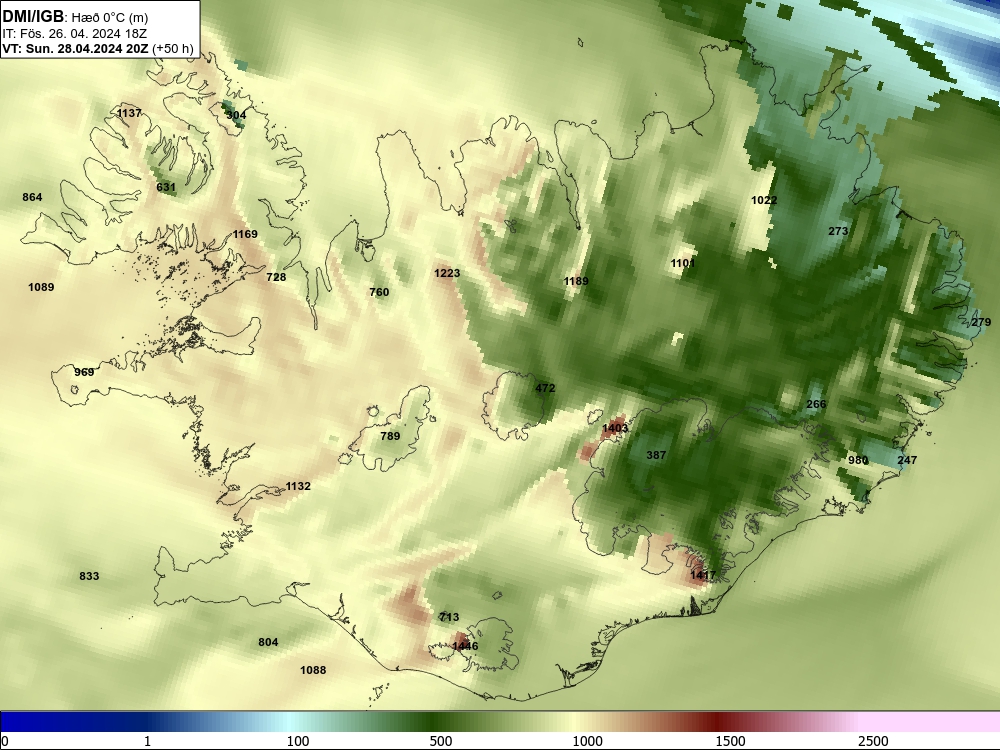
Task: Click the 1137 value label
Action: point(129,113)
